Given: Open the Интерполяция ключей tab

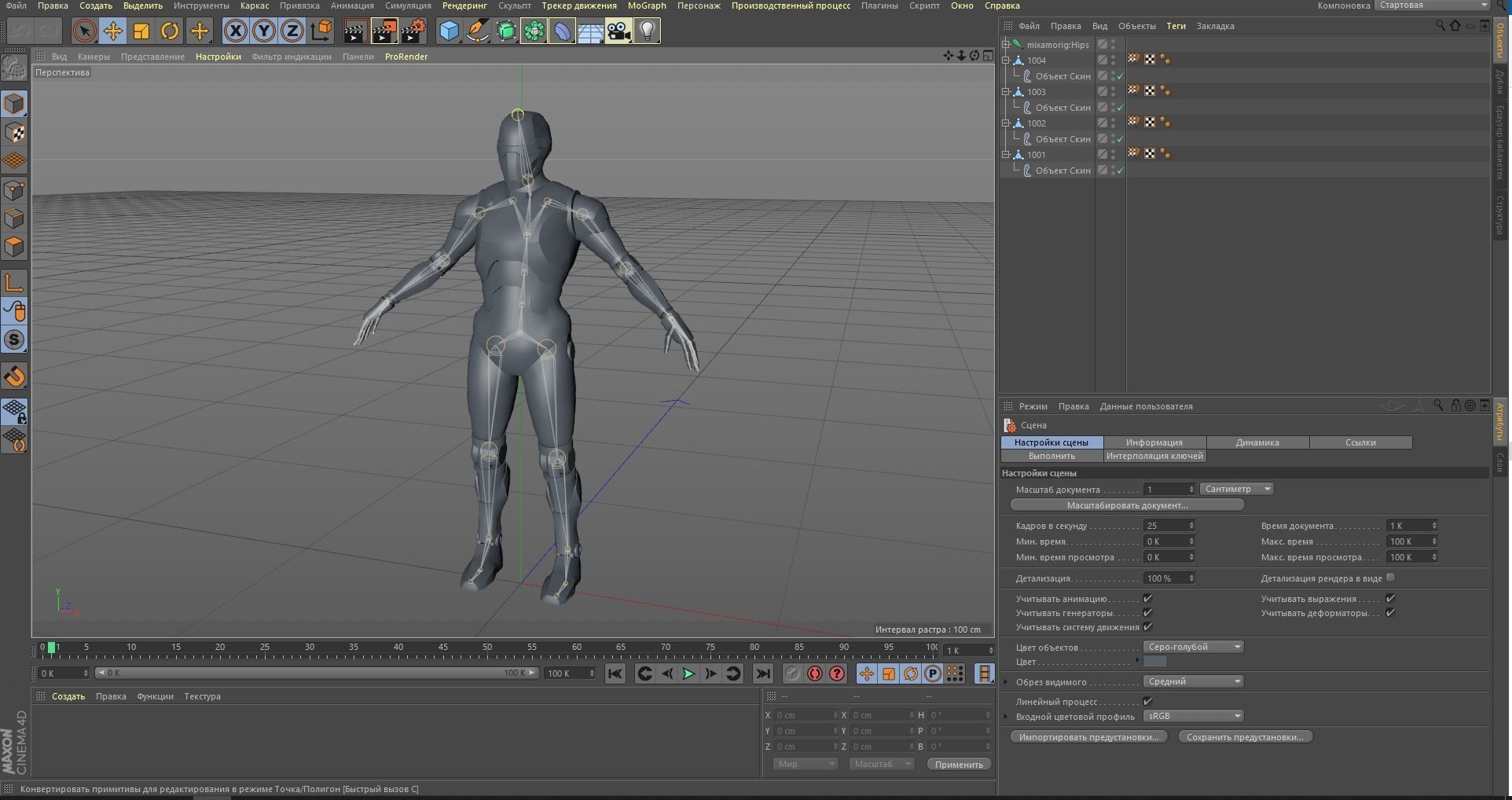Looking at the screenshot, I should pyautogui.click(x=1154, y=456).
